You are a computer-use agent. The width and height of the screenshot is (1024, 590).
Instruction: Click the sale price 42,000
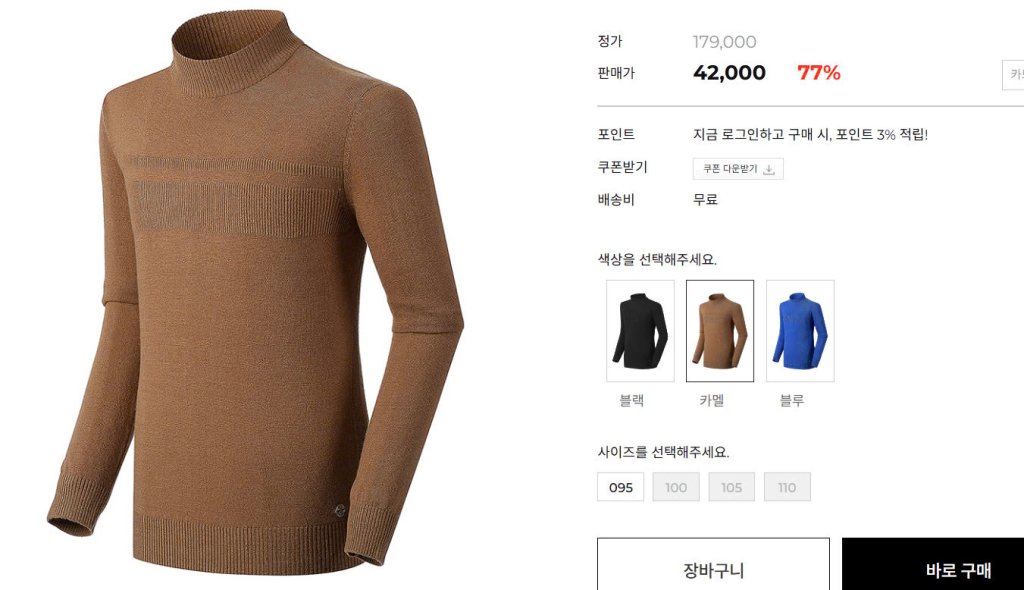coord(729,73)
